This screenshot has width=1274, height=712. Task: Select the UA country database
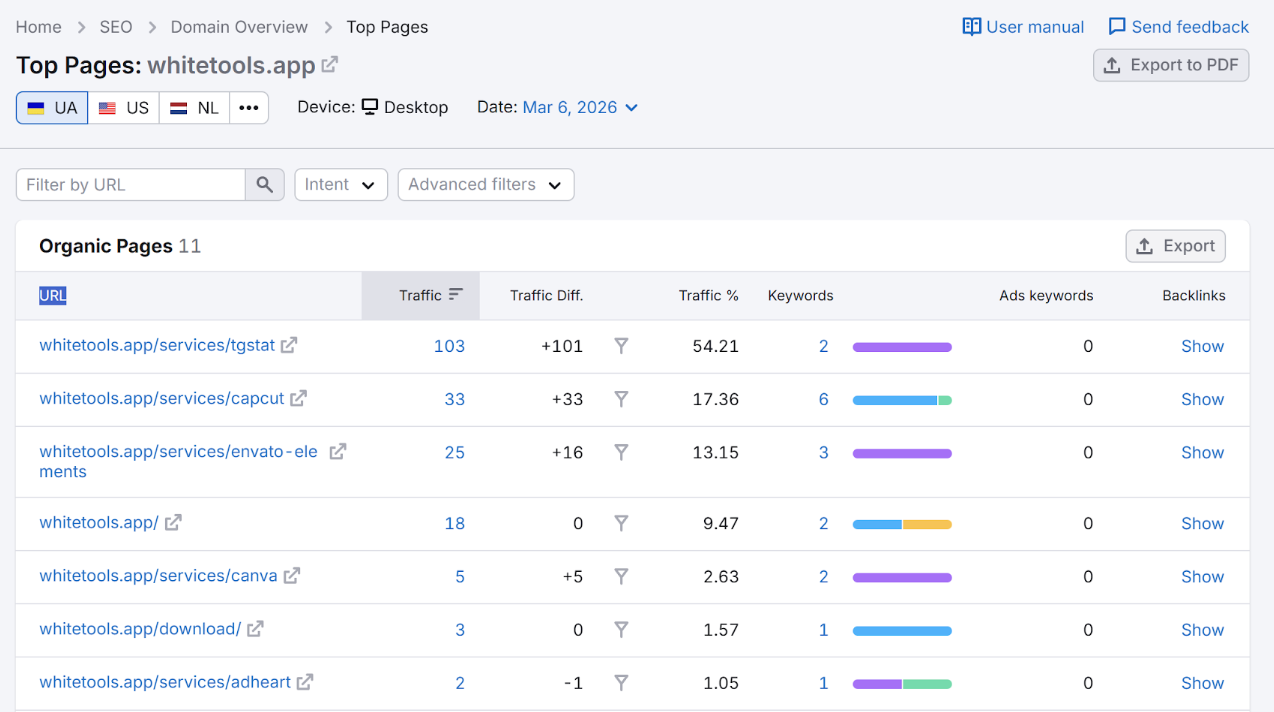[x=52, y=108]
